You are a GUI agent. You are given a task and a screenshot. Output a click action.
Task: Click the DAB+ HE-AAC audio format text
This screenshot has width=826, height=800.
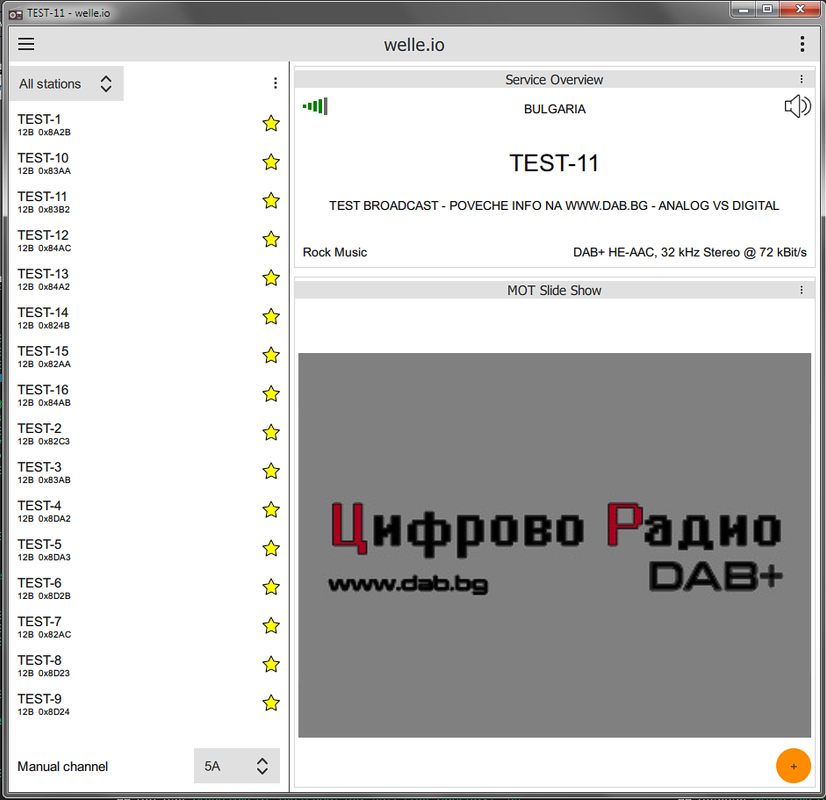(x=690, y=252)
